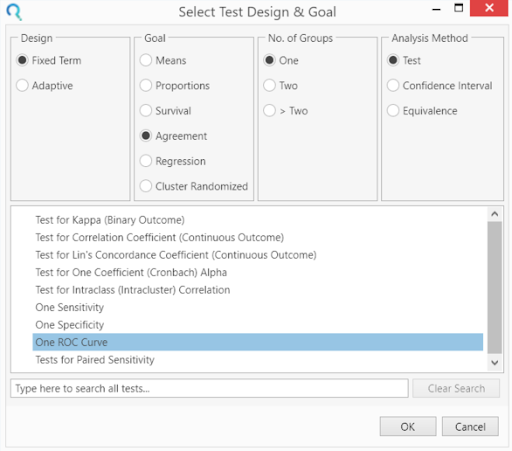Image resolution: width=512 pixels, height=451 pixels.
Task: Choose Cluster Randomized goal
Action: tap(146, 186)
